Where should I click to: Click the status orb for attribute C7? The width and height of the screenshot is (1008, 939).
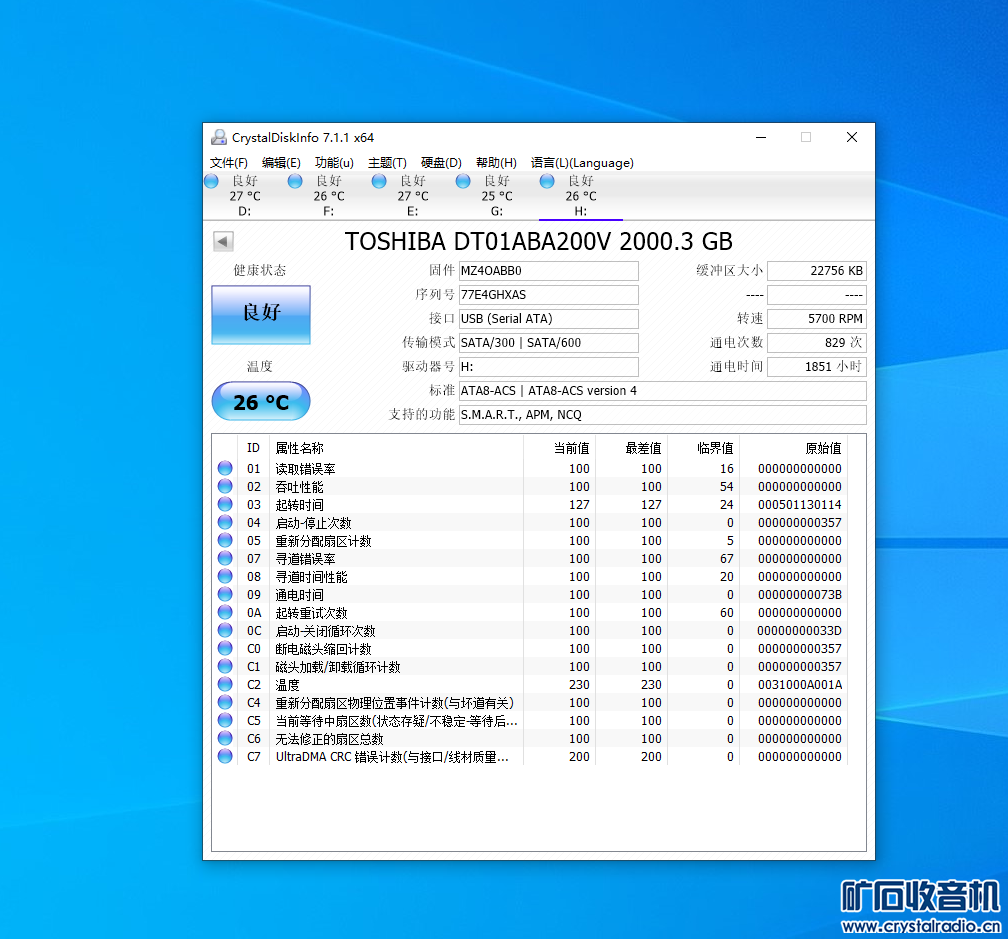(x=225, y=757)
